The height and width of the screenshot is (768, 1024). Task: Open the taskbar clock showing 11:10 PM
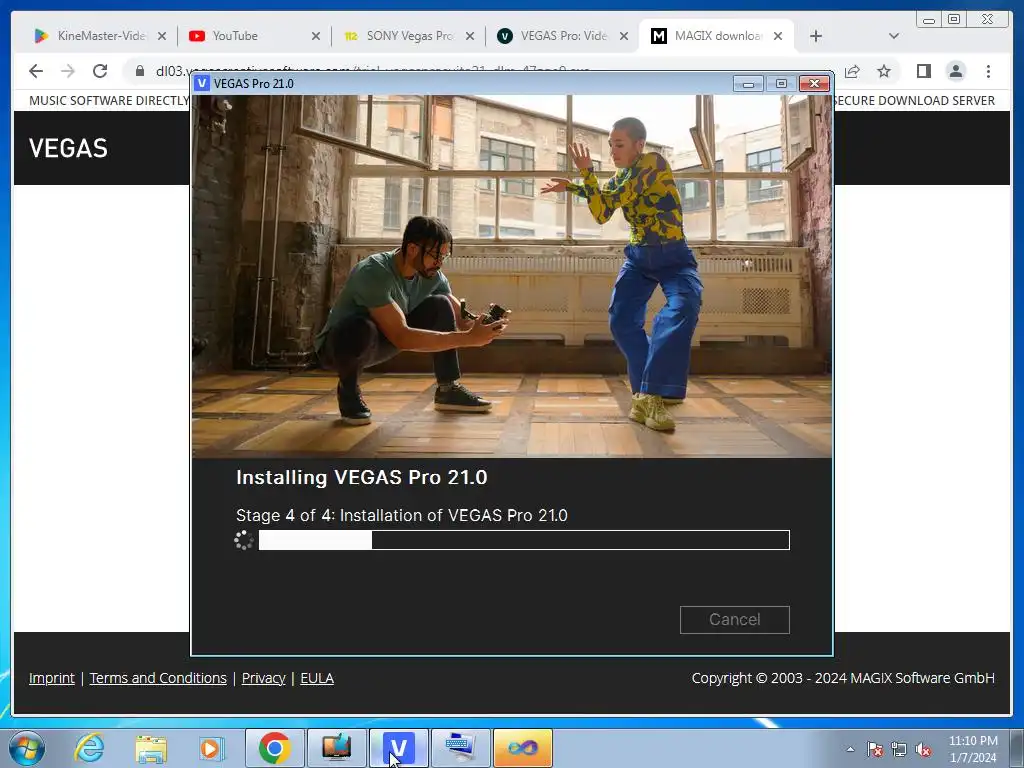point(973,749)
